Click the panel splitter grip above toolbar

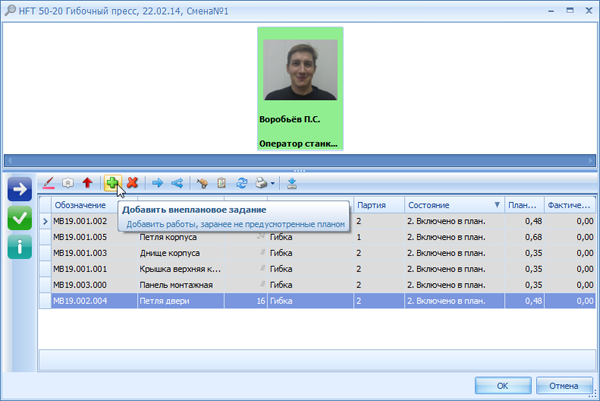click(300, 171)
